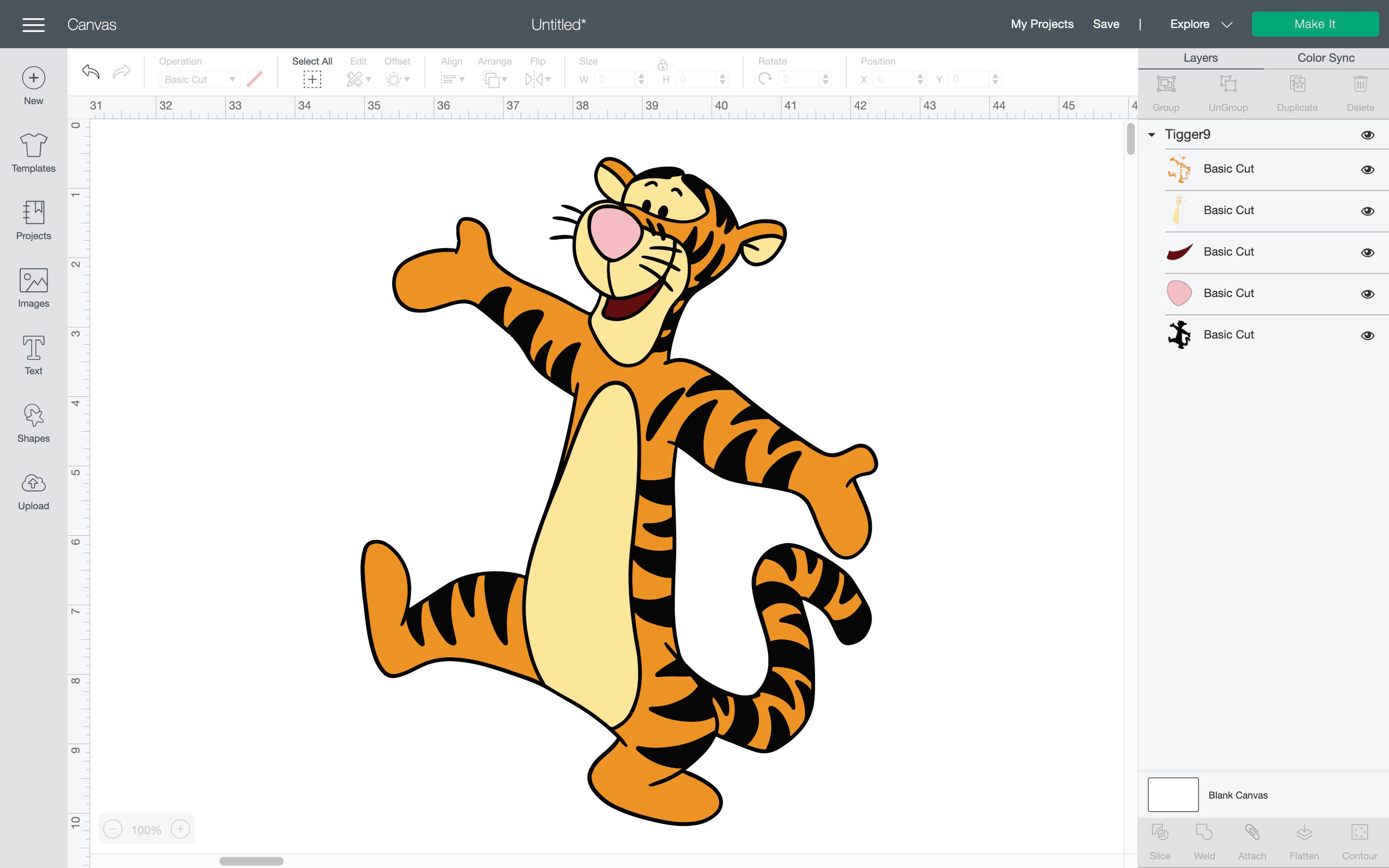Add Text to canvas
This screenshot has height=868, width=1389.
(x=33, y=355)
